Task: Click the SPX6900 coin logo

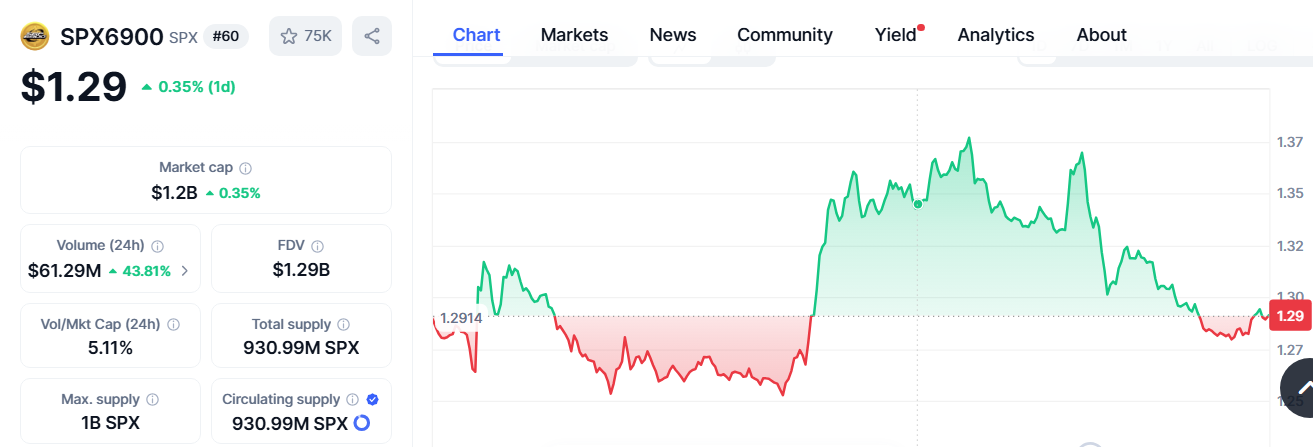Action: tap(35, 37)
